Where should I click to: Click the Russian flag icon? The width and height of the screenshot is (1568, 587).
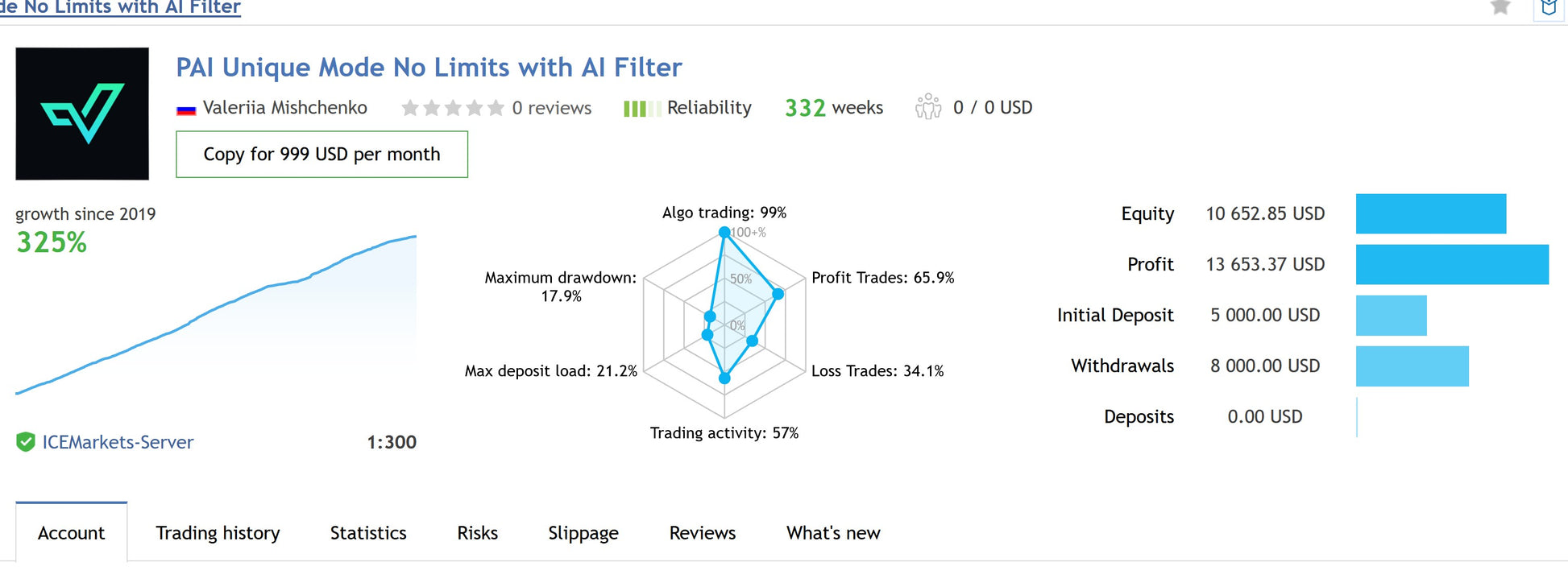186,110
